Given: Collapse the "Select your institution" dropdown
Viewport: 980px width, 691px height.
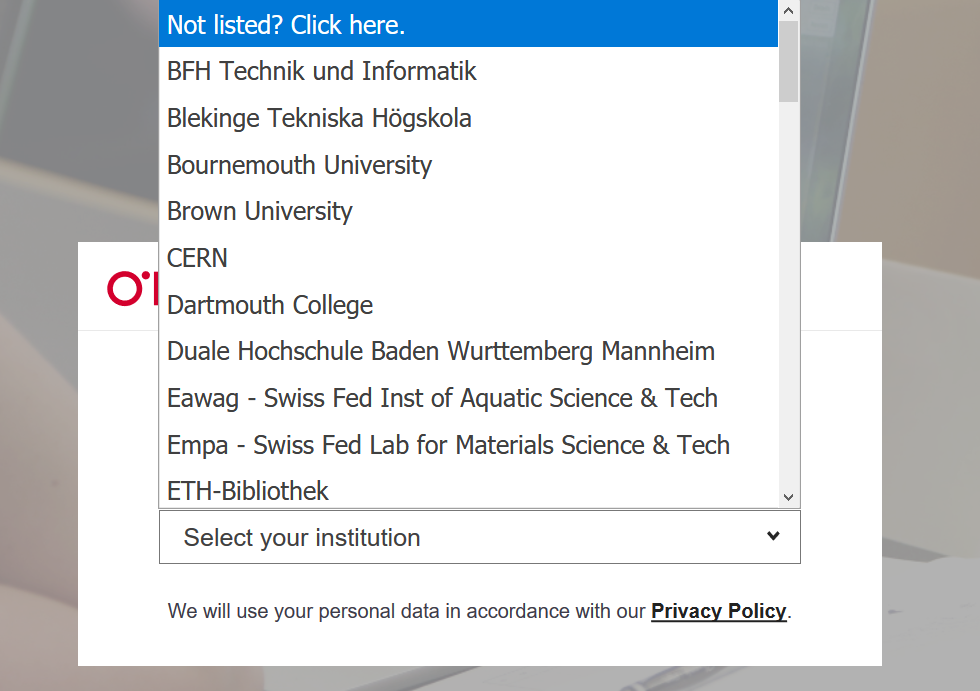Looking at the screenshot, I should (478, 537).
